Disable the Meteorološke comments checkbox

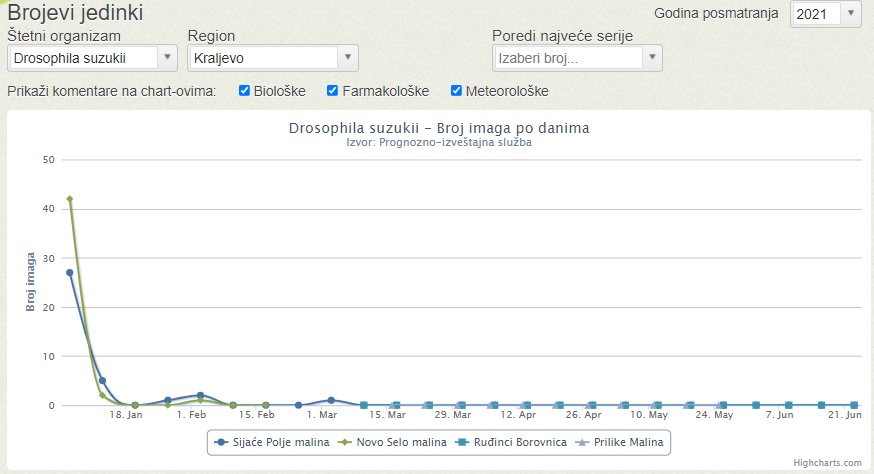click(x=456, y=90)
